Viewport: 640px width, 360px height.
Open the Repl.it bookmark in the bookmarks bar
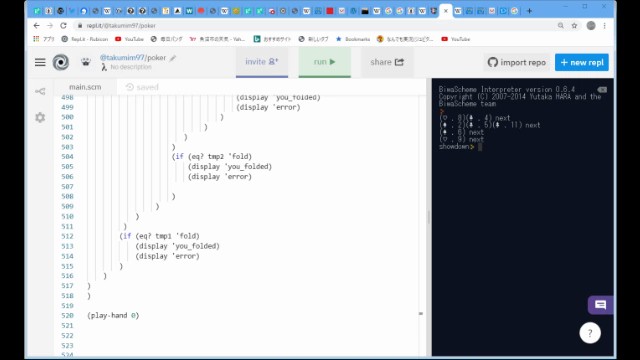(84, 39)
